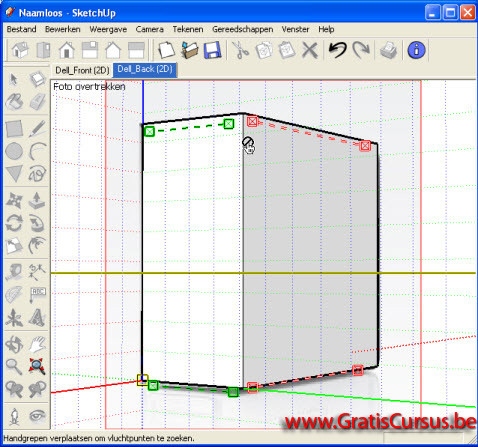Image resolution: width=478 pixels, height=447 pixels.
Task: Click the top-right red vanishing point handle
Action: click(x=366, y=146)
